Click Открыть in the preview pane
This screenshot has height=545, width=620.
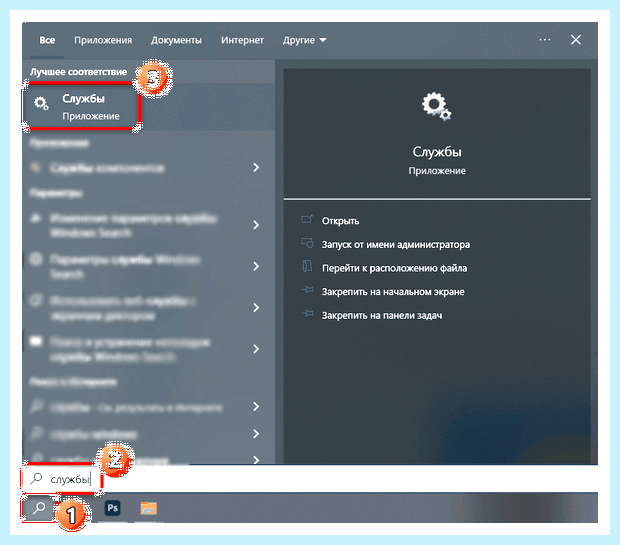(x=340, y=221)
